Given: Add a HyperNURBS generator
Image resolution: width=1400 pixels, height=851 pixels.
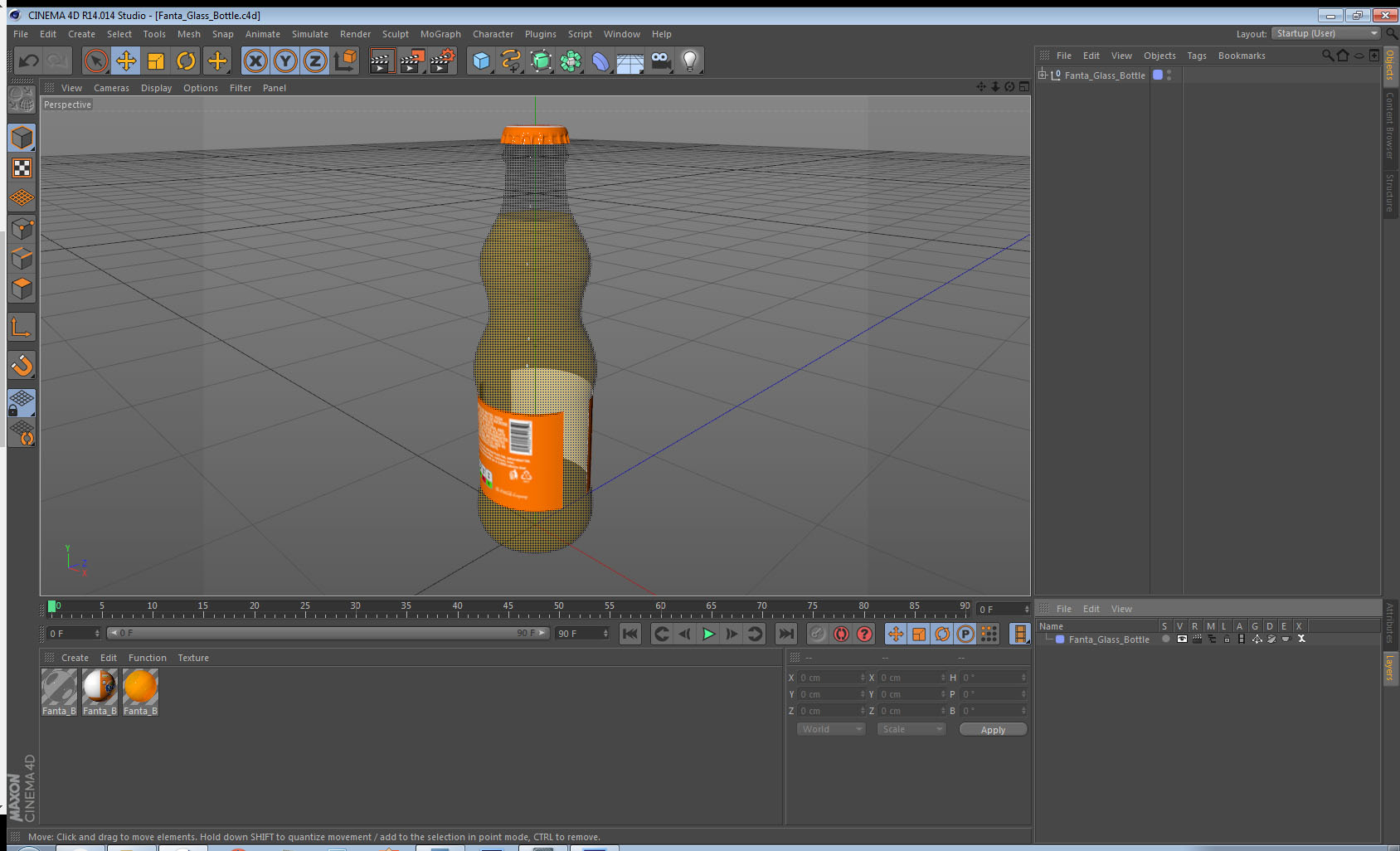Looking at the screenshot, I should click(x=541, y=61).
